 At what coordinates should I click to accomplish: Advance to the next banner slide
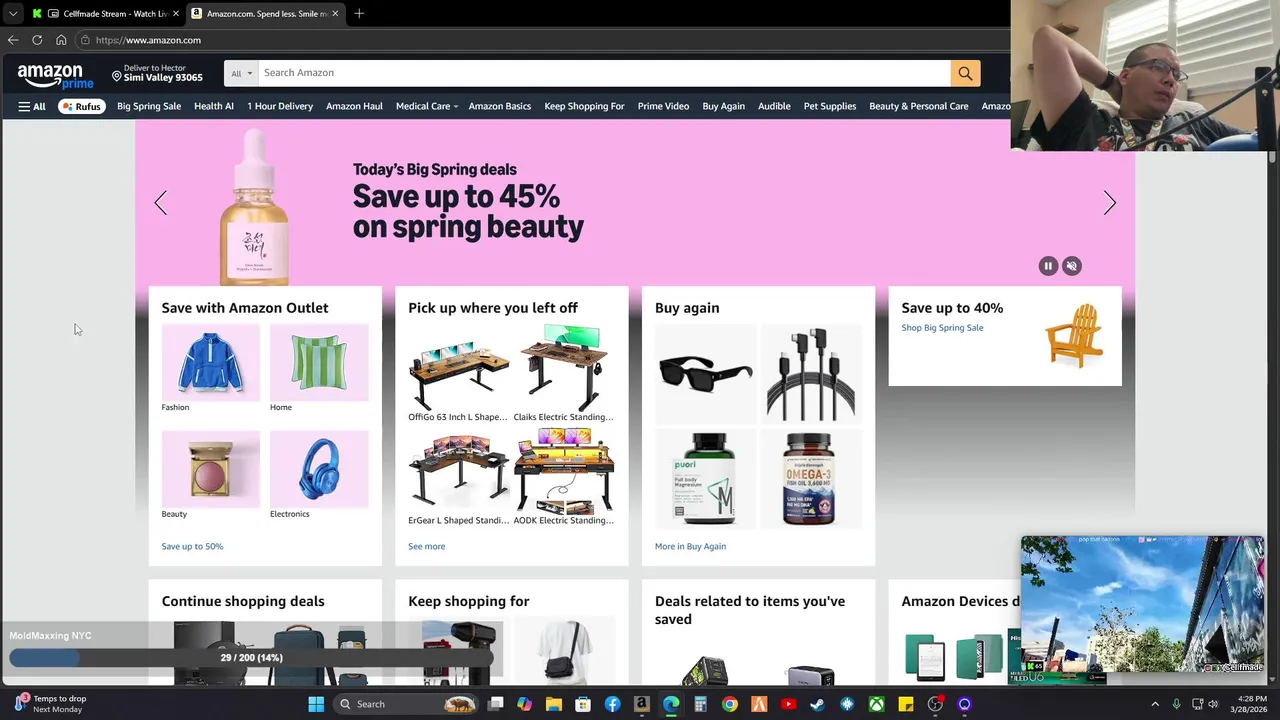[x=1109, y=203]
